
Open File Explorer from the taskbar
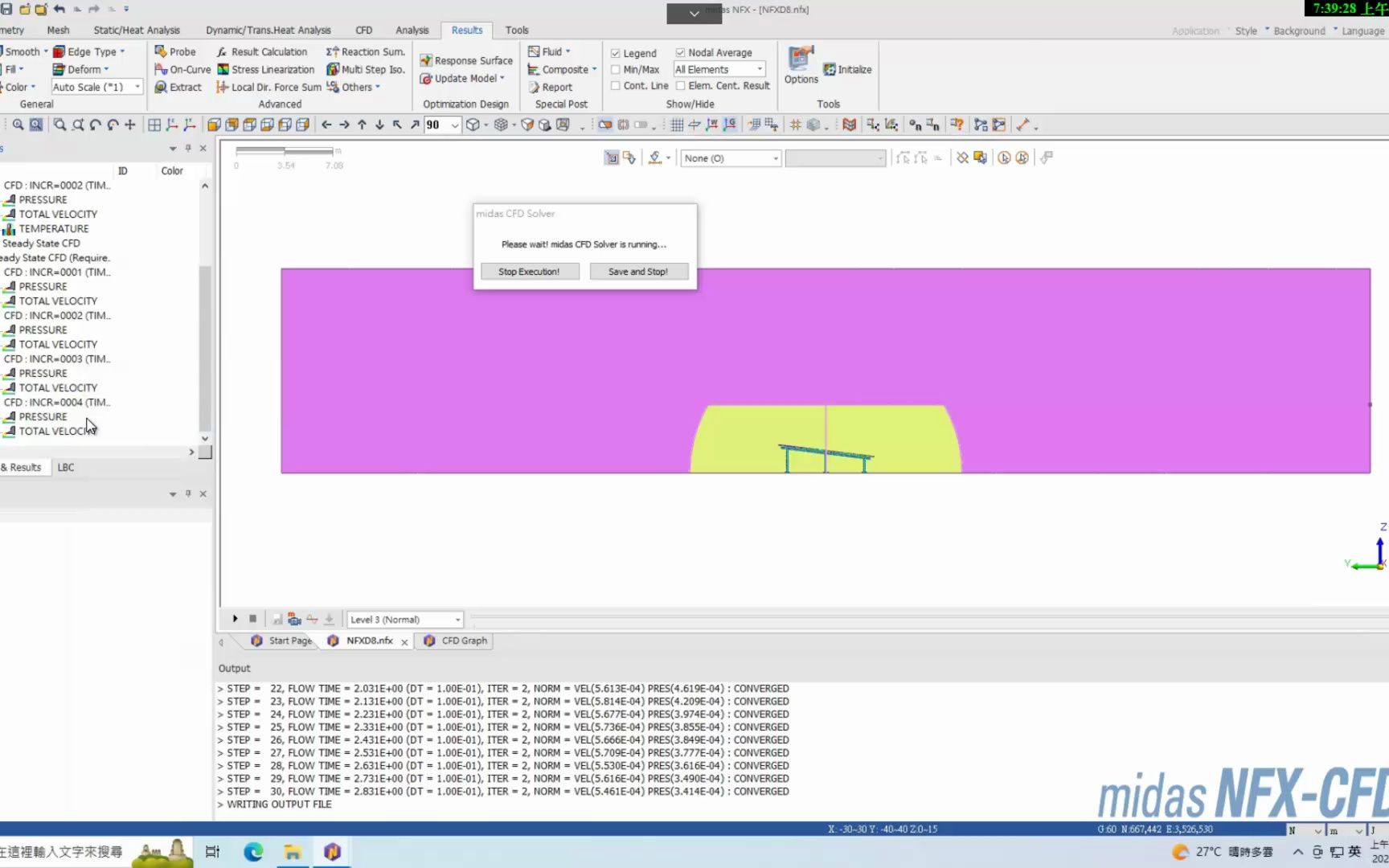tap(293, 851)
